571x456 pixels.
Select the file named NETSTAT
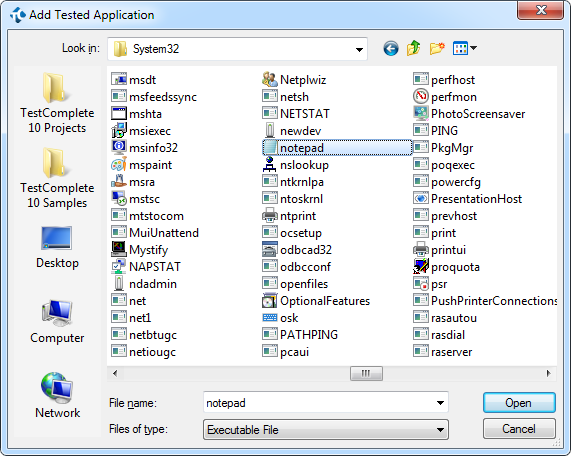pos(296,114)
